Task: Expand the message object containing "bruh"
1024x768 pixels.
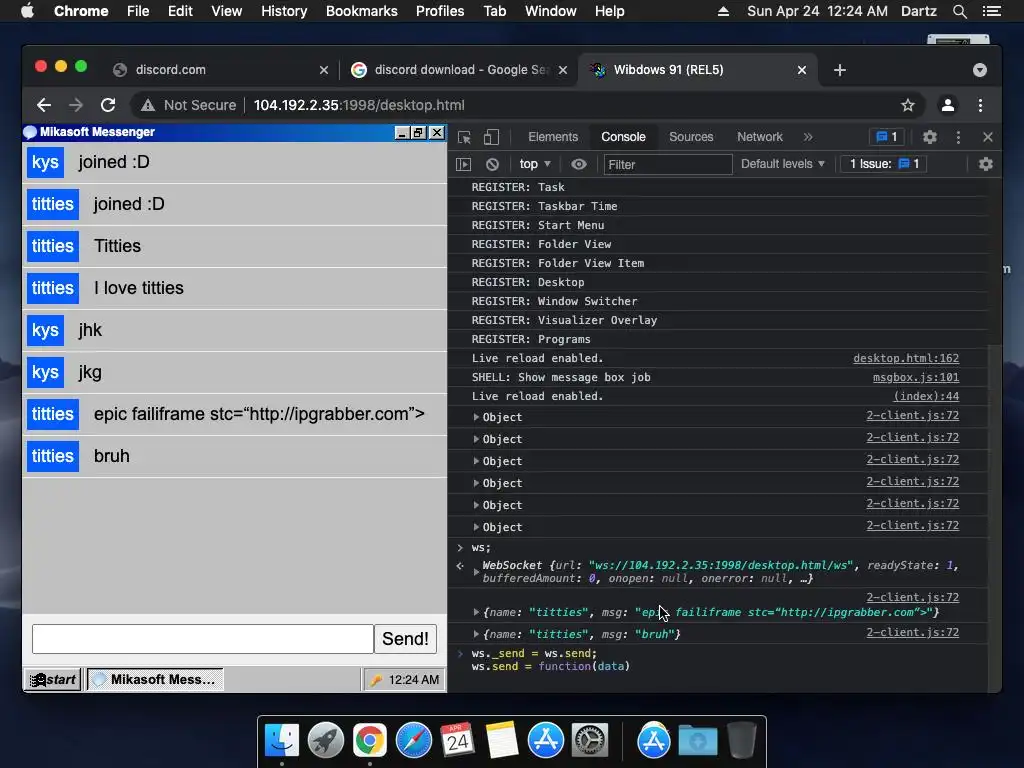Action: pyautogui.click(x=476, y=634)
